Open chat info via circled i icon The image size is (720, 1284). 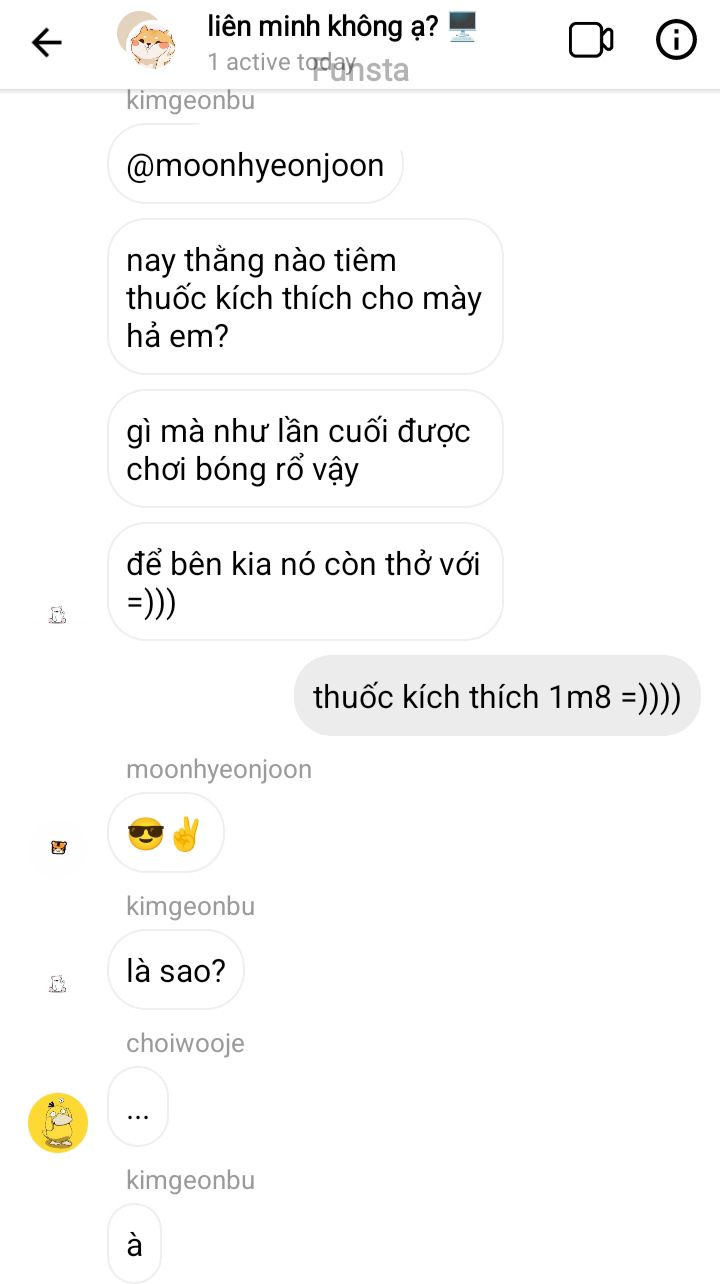[676, 40]
